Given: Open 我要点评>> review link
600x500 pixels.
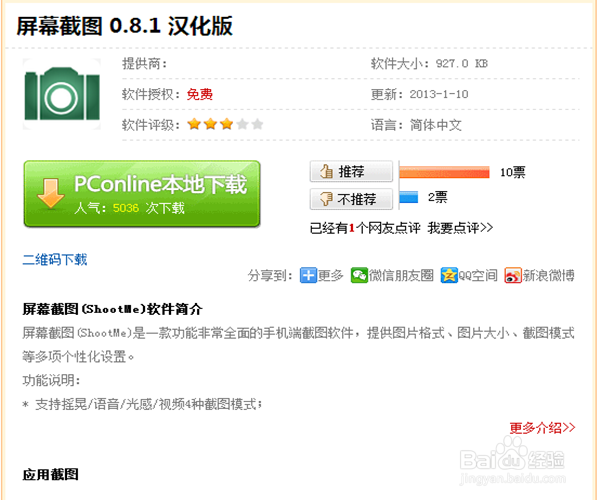Looking at the screenshot, I should [460, 228].
